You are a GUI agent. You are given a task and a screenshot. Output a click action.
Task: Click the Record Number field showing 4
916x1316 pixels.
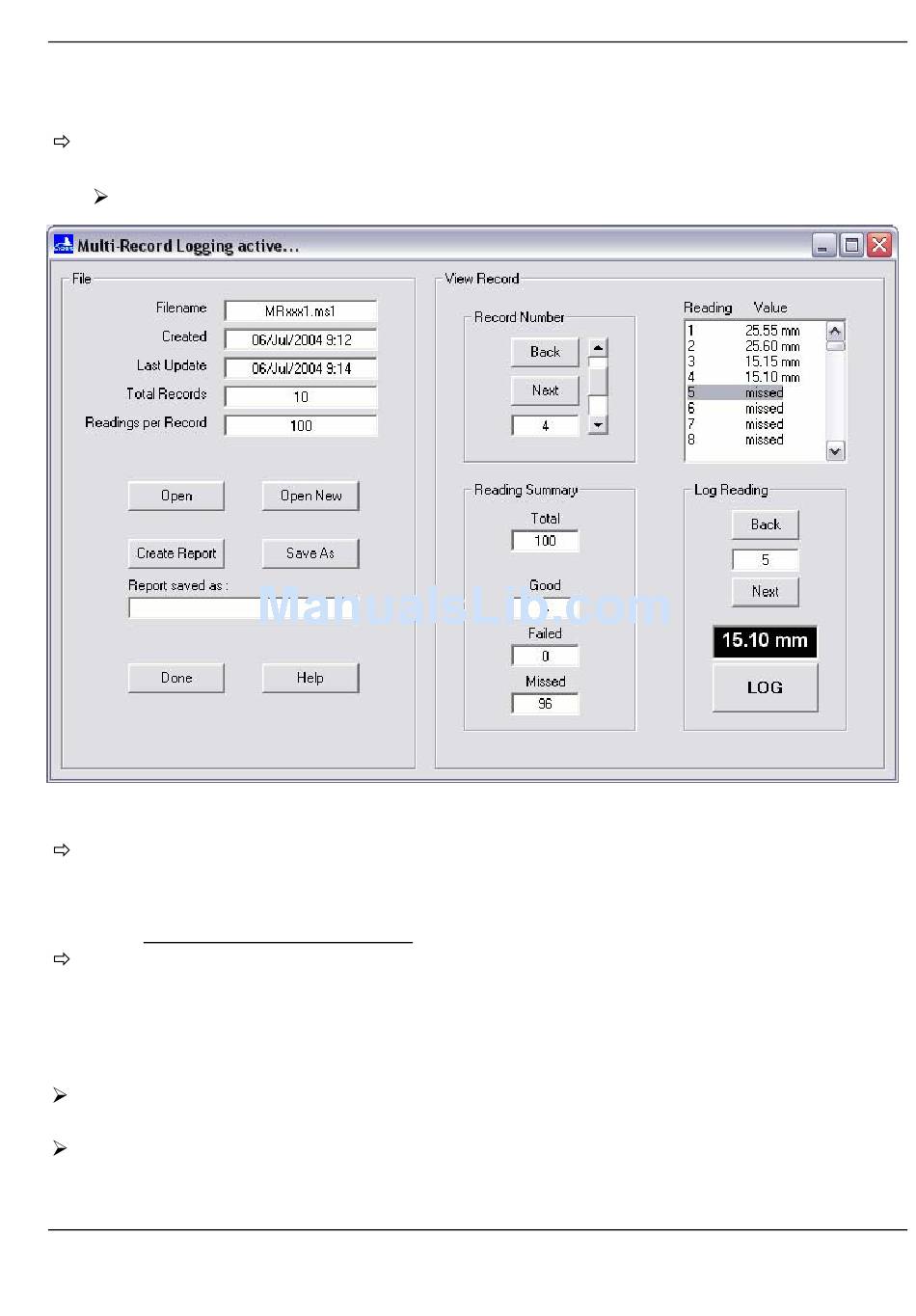coord(545,425)
